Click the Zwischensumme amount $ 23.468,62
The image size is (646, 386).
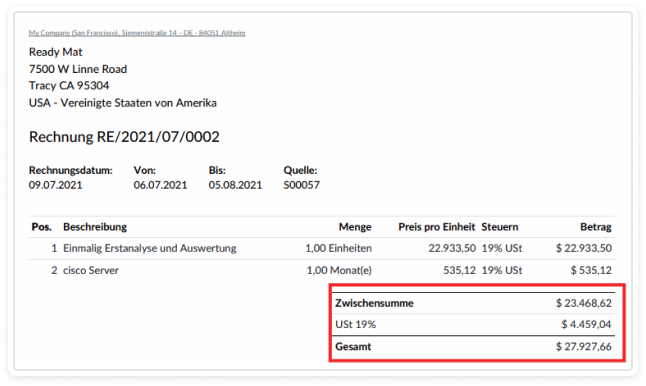[x=584, y=303]
